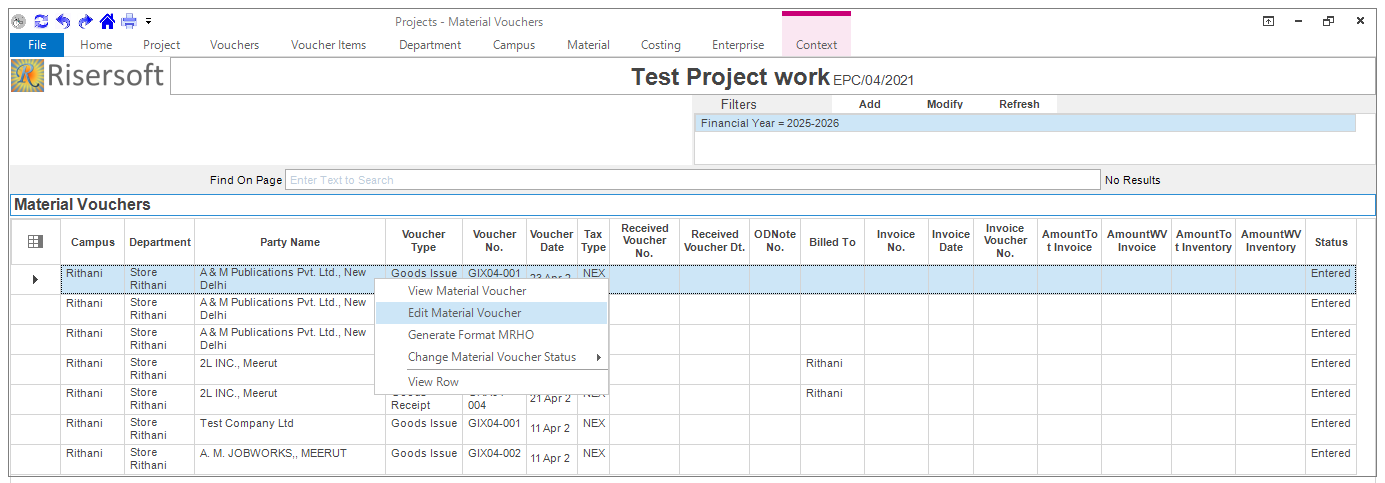Click the Add filter button
Screen dimensions: 1385x483
coord(869,104)
